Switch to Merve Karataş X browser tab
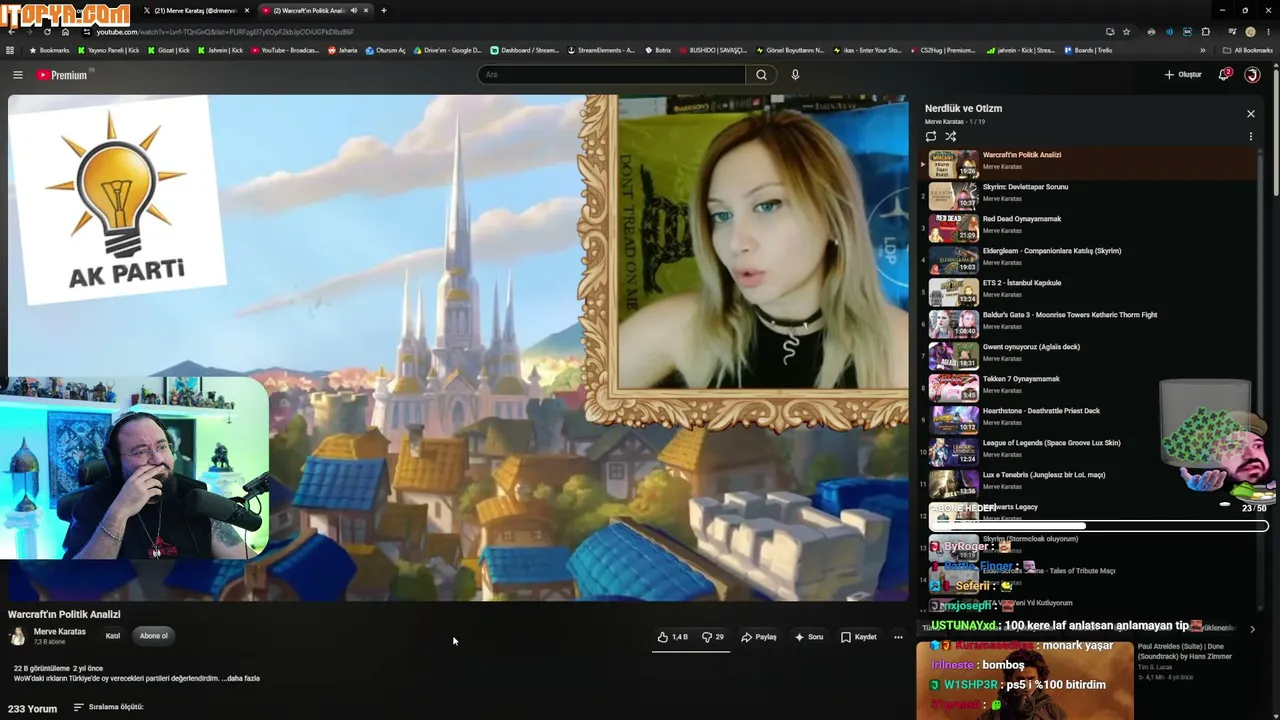This screenshot has height=720, width=1280. coord(196,10)
